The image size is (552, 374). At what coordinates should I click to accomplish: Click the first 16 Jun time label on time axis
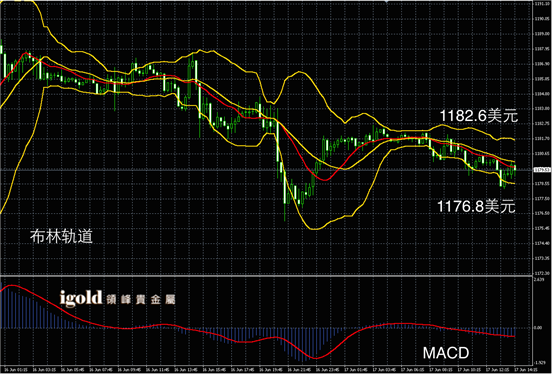tap(15, 370)
